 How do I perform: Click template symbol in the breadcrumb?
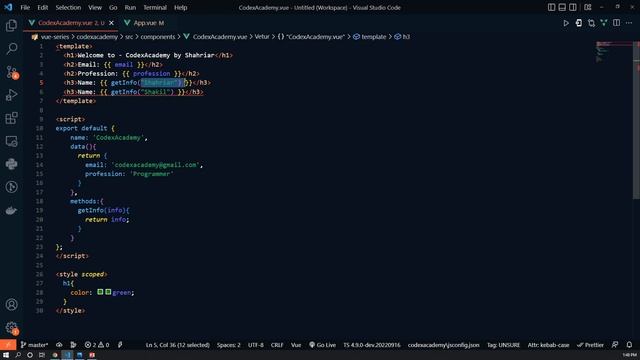[x=373, y=37]
